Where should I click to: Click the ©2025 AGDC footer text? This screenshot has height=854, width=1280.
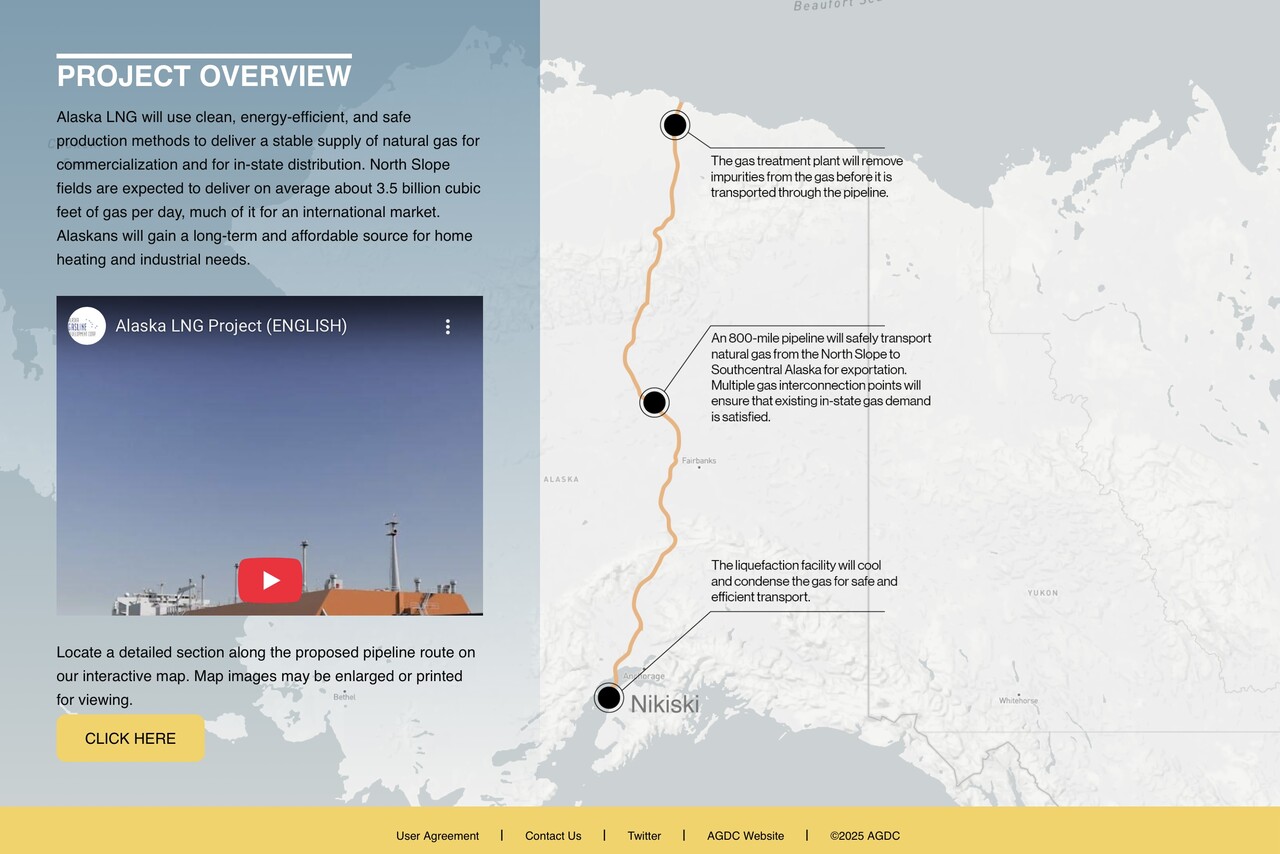[865, 836]
